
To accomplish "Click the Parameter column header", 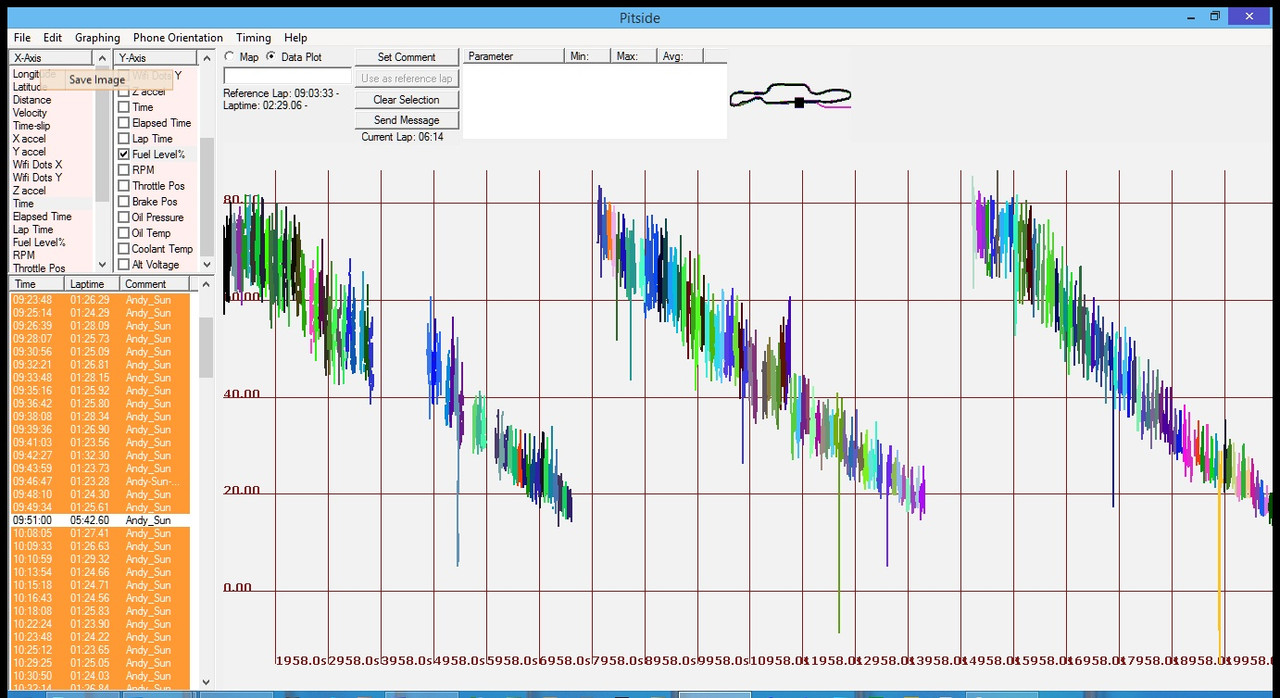I will pyautogui.click(x=513, y=56).
